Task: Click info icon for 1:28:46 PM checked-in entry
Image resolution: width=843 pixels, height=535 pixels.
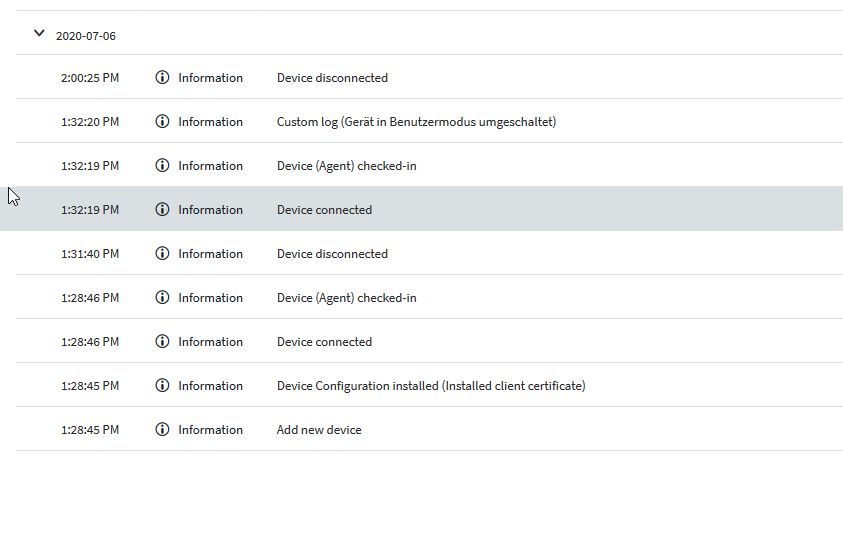Action: tap(163, 298)
